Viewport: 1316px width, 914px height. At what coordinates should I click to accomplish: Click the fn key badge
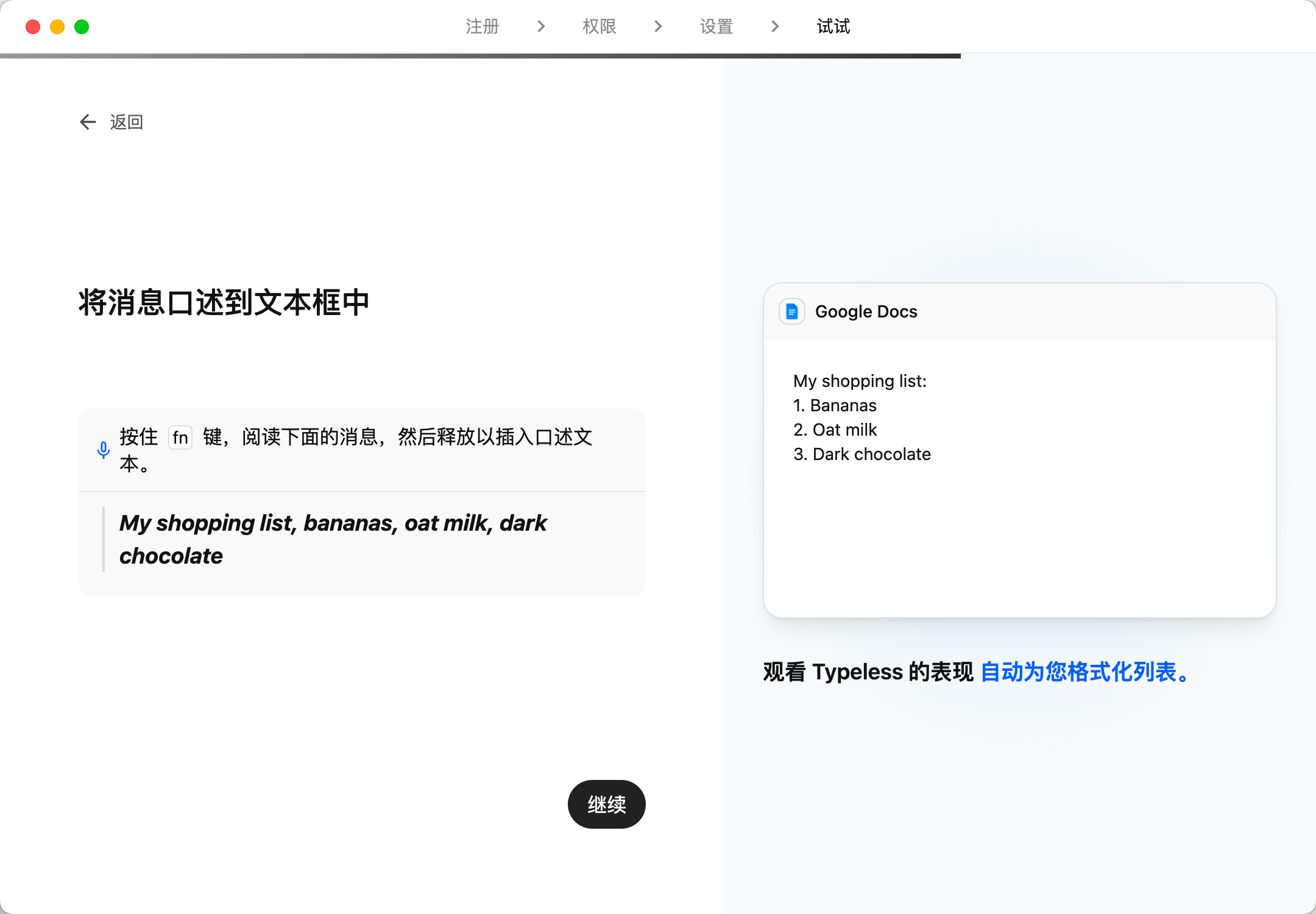pos(180,438)
